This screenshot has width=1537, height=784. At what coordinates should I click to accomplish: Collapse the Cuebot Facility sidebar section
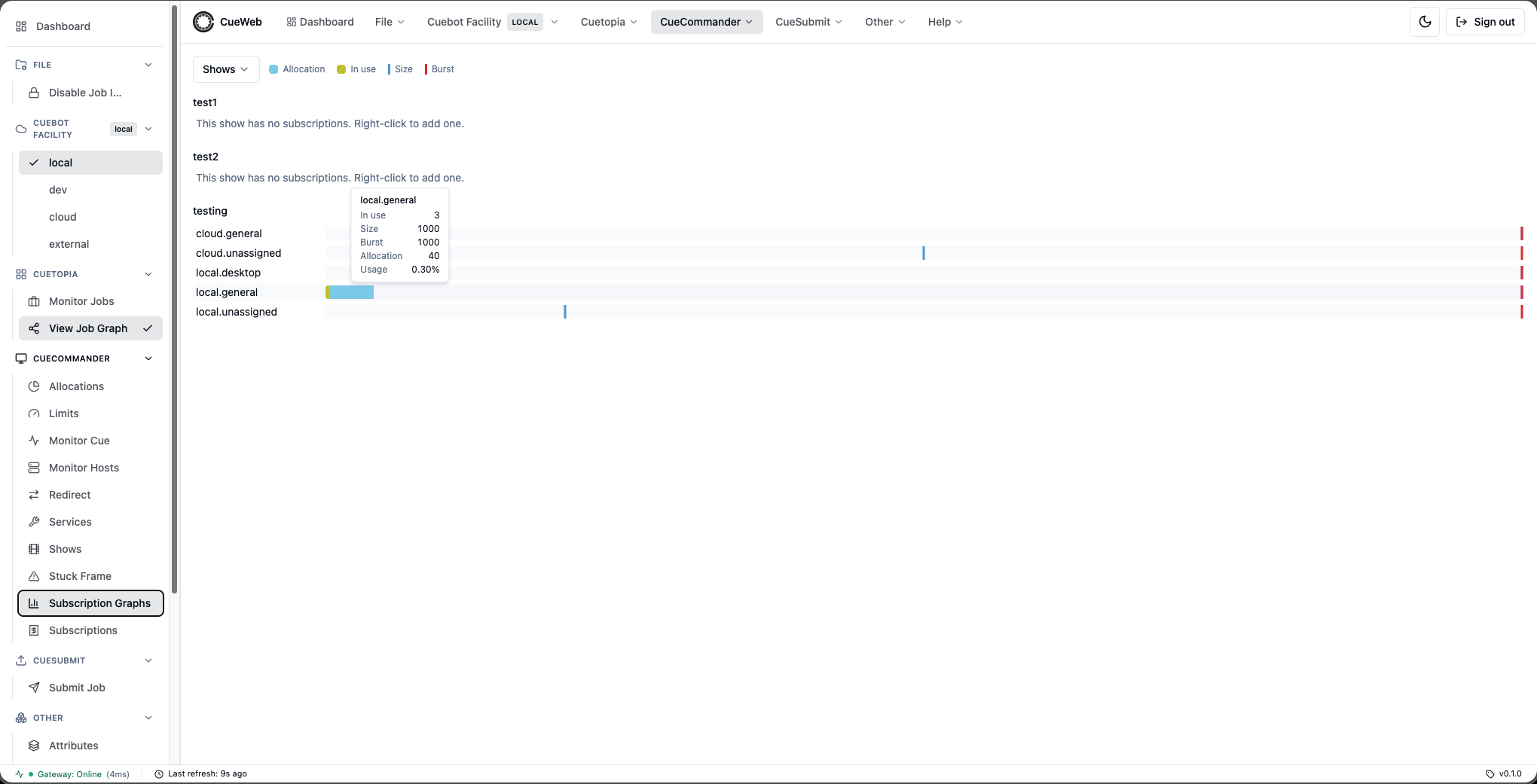(x=148, y=129)
